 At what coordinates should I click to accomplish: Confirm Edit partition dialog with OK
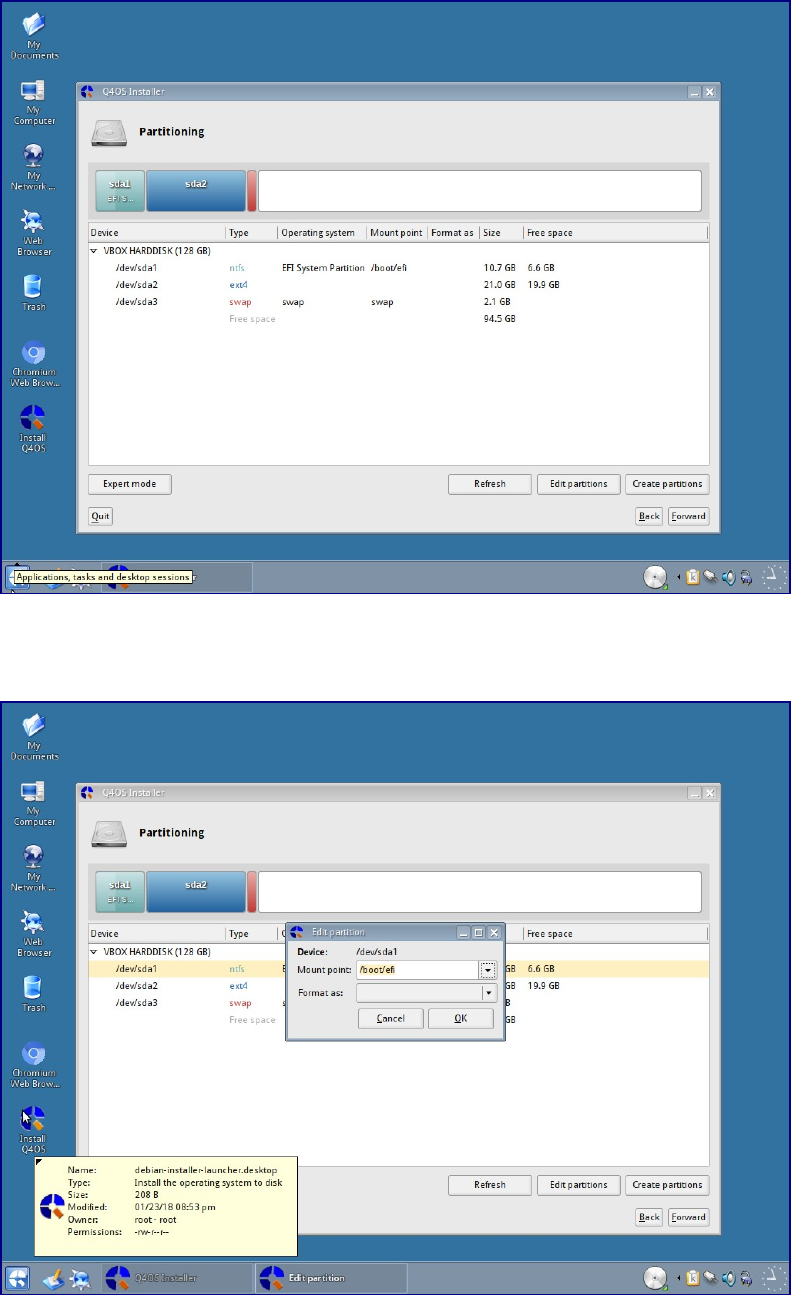click(x=460, y=1018)
